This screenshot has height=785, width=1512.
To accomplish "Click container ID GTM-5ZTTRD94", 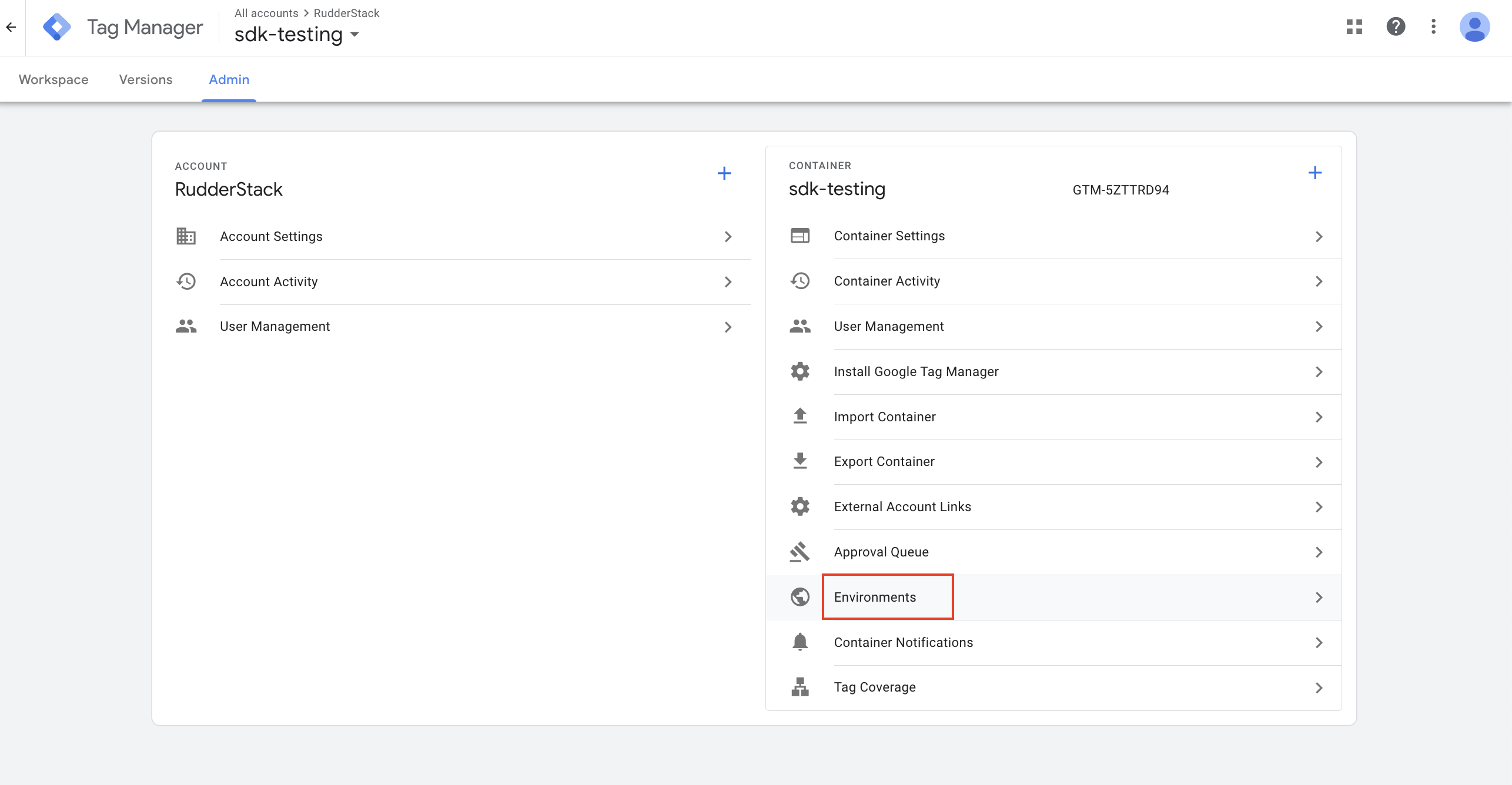I will tap(1120, 190).
